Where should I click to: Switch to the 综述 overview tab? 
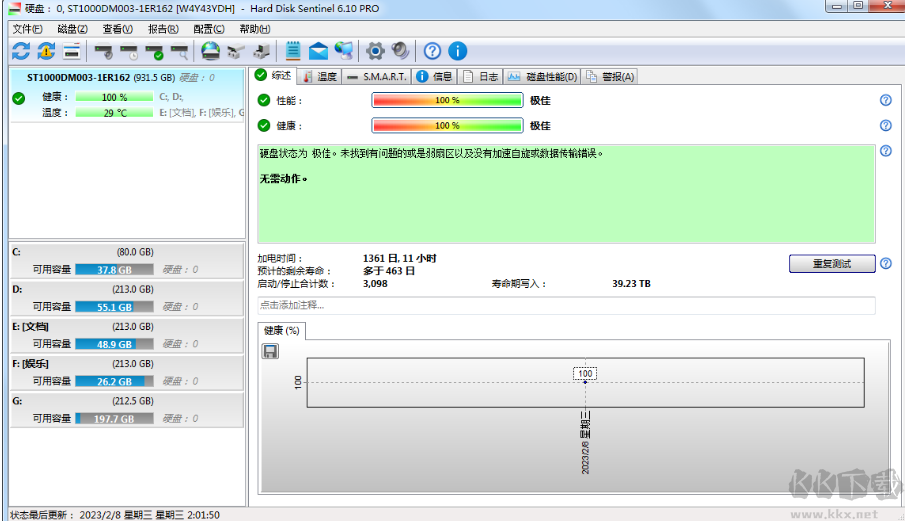(274, 76)
